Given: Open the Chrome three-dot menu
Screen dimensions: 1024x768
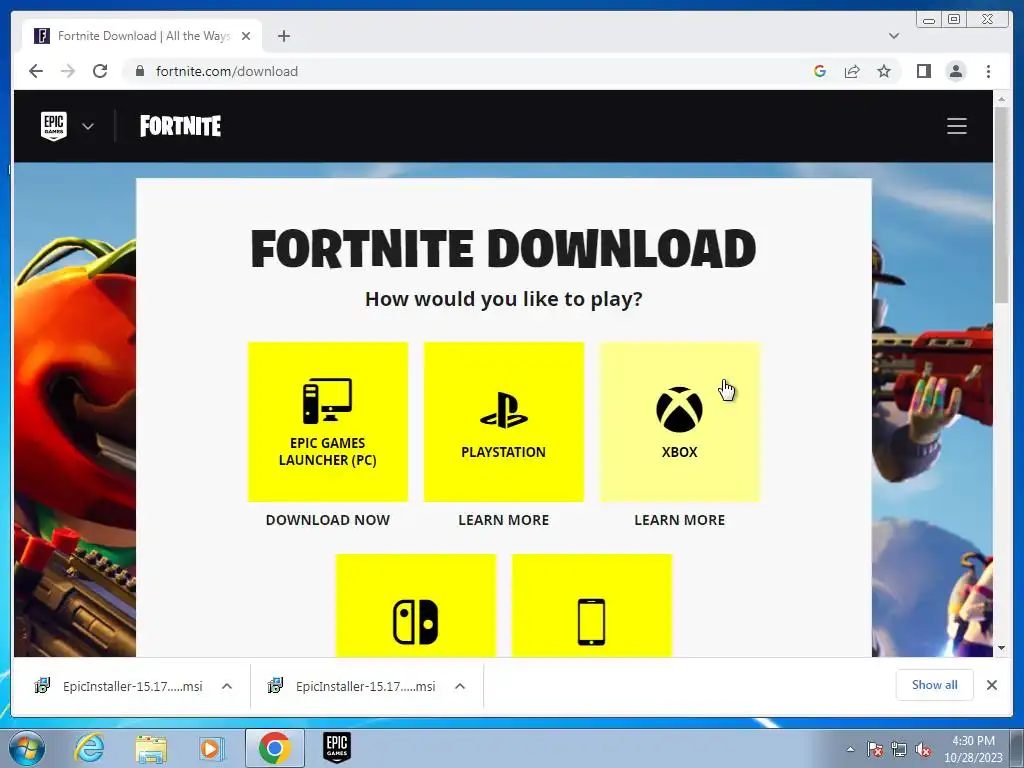Looking at the screenshot, I should click(x=988, y=71).
